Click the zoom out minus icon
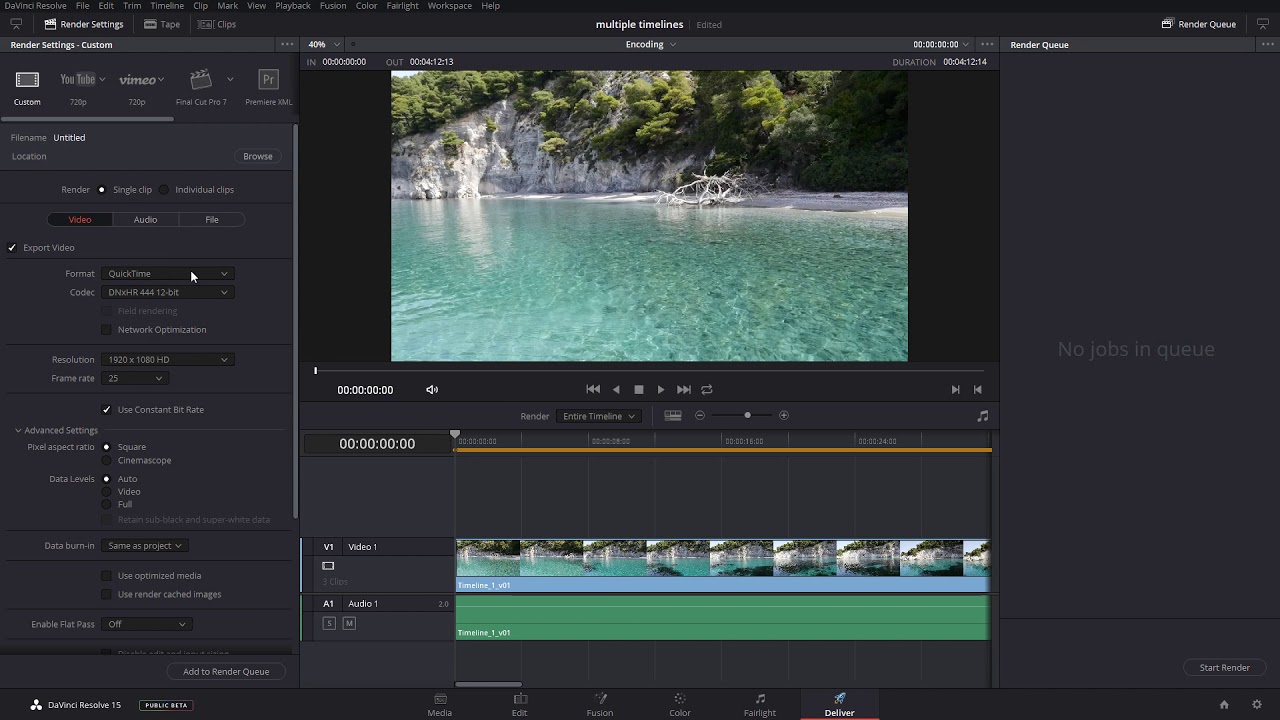Viewport: 1280px width, 720px height. 700,416
